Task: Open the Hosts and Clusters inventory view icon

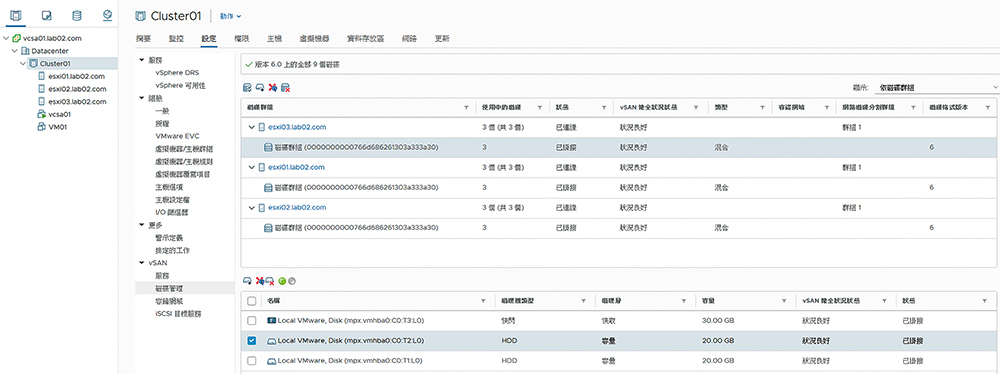Action: click(17, 15)
